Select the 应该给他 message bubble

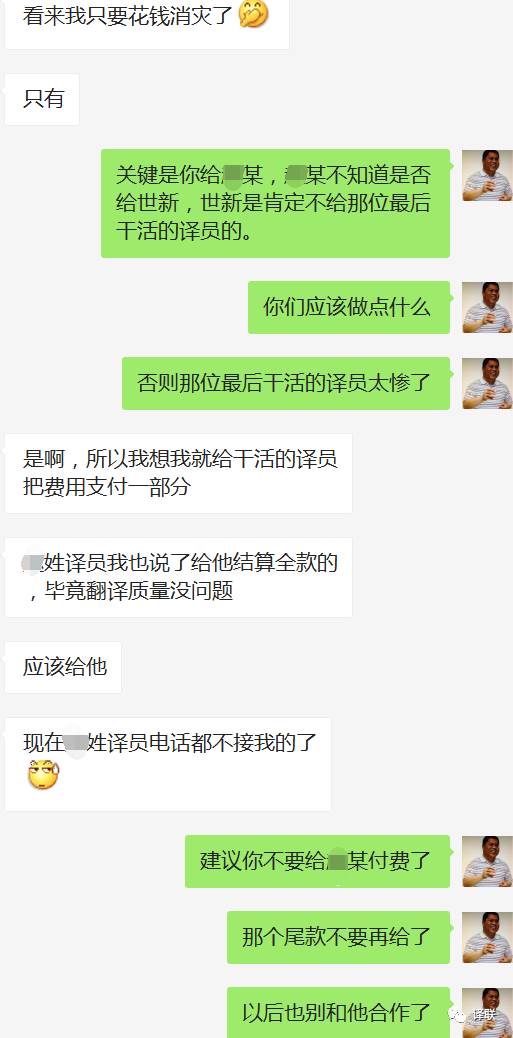click(x=64, y=667)
